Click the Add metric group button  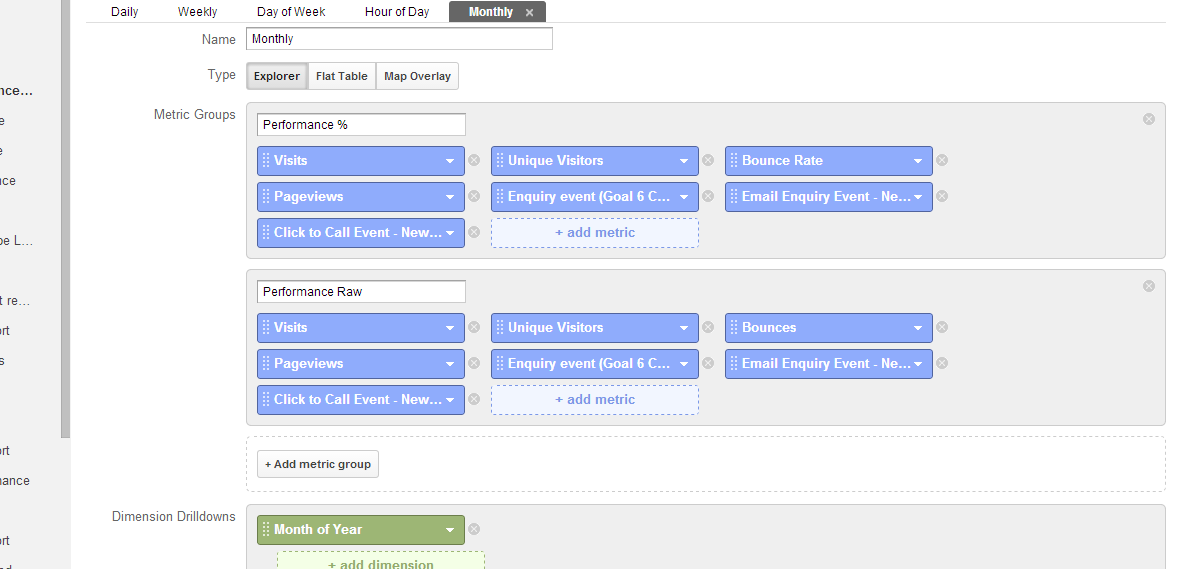click(x=318, y=464)
